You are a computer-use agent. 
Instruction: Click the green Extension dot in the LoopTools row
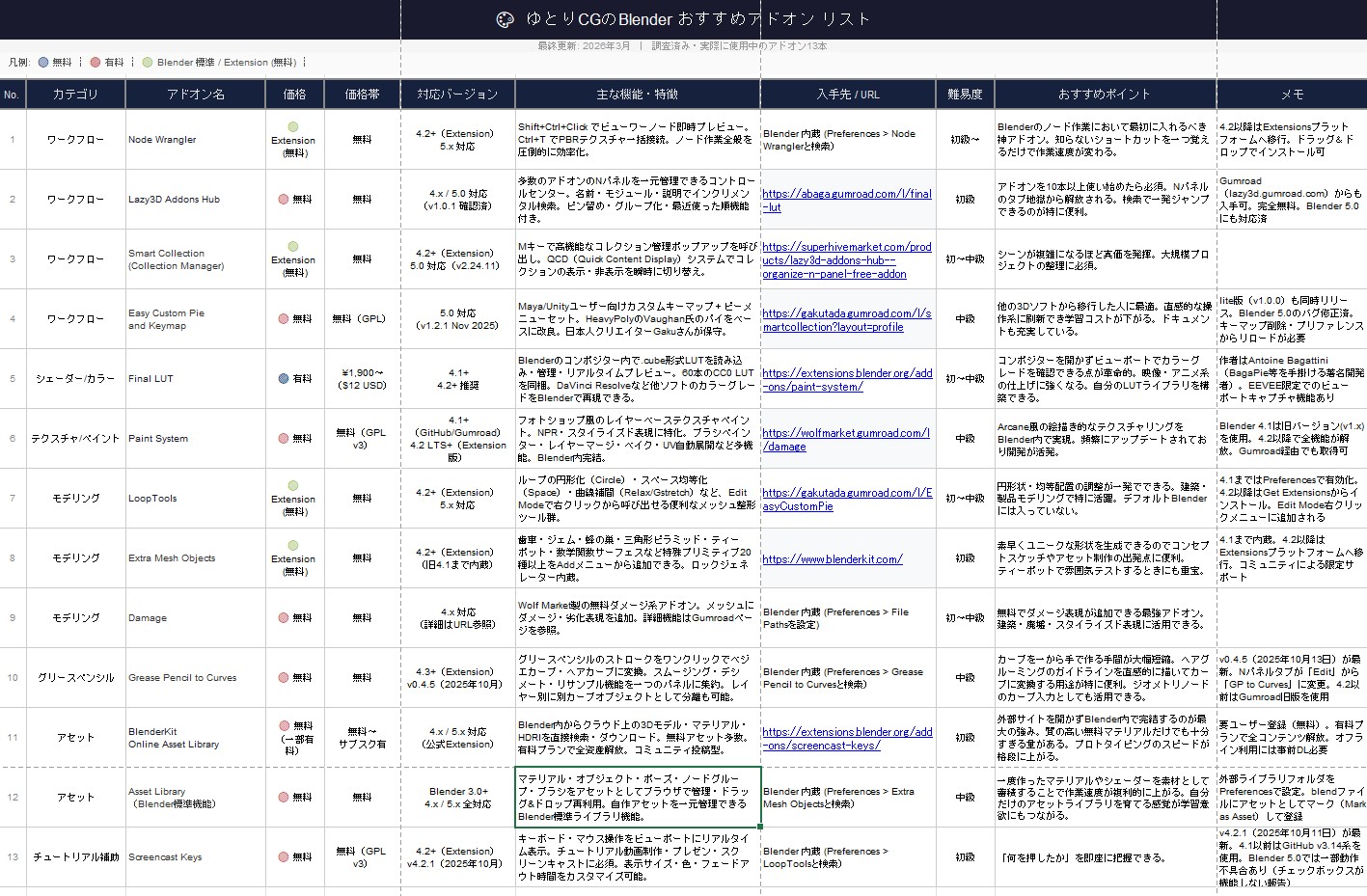[x=293, y=485]
